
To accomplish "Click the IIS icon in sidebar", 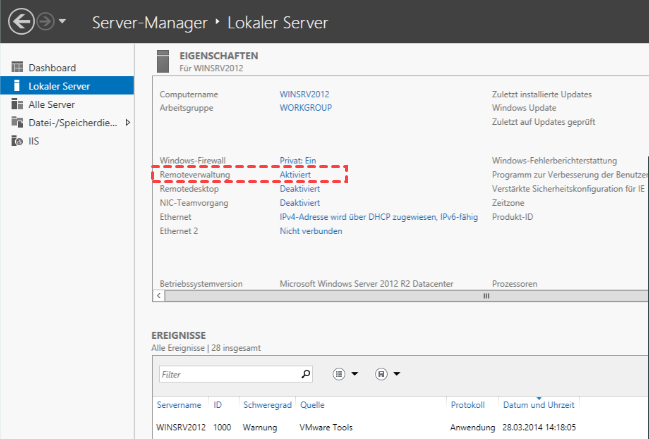I will (17, 141).
